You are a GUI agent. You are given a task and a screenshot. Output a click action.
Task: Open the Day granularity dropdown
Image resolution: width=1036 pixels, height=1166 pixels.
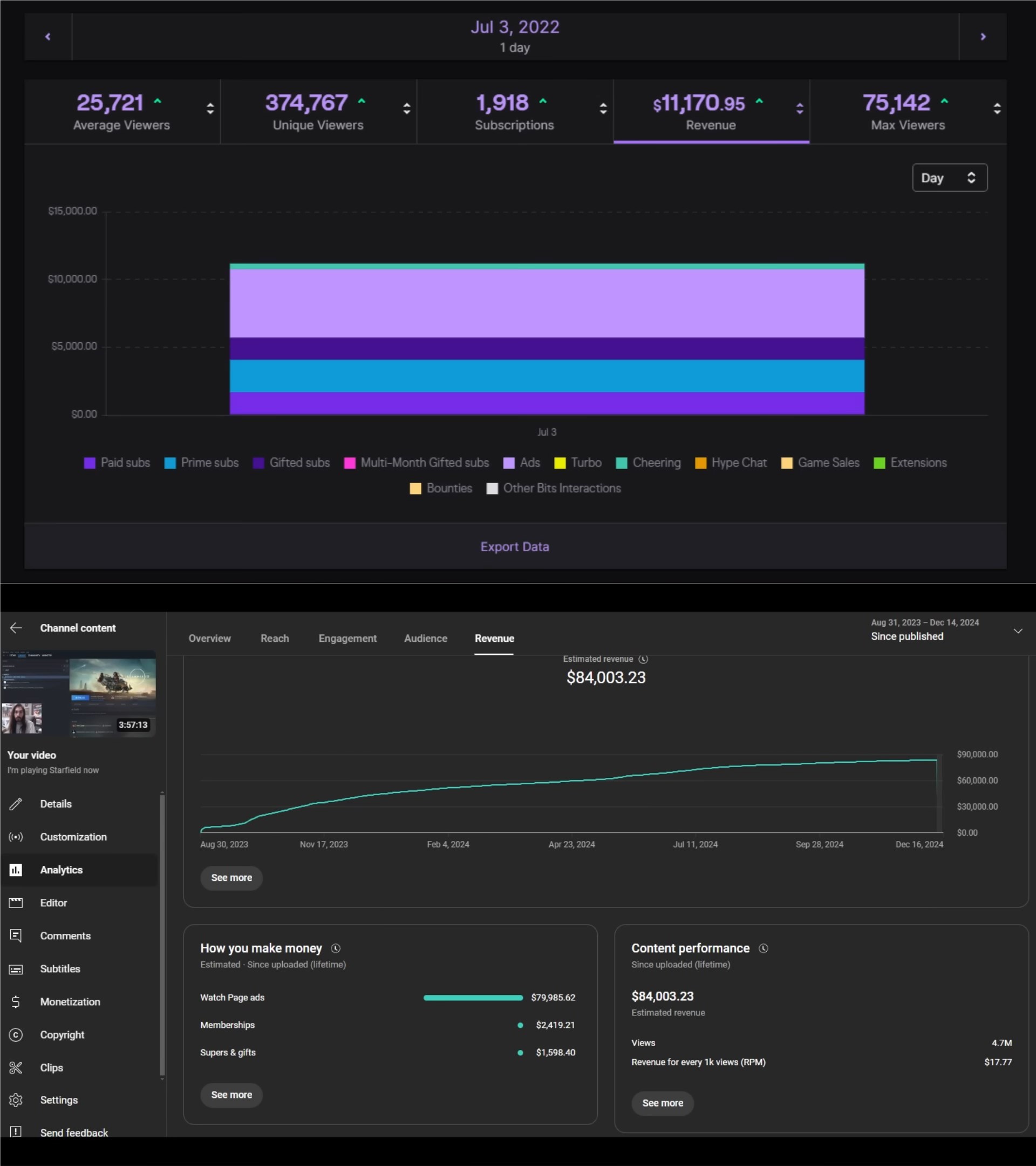tap(949, 178)
